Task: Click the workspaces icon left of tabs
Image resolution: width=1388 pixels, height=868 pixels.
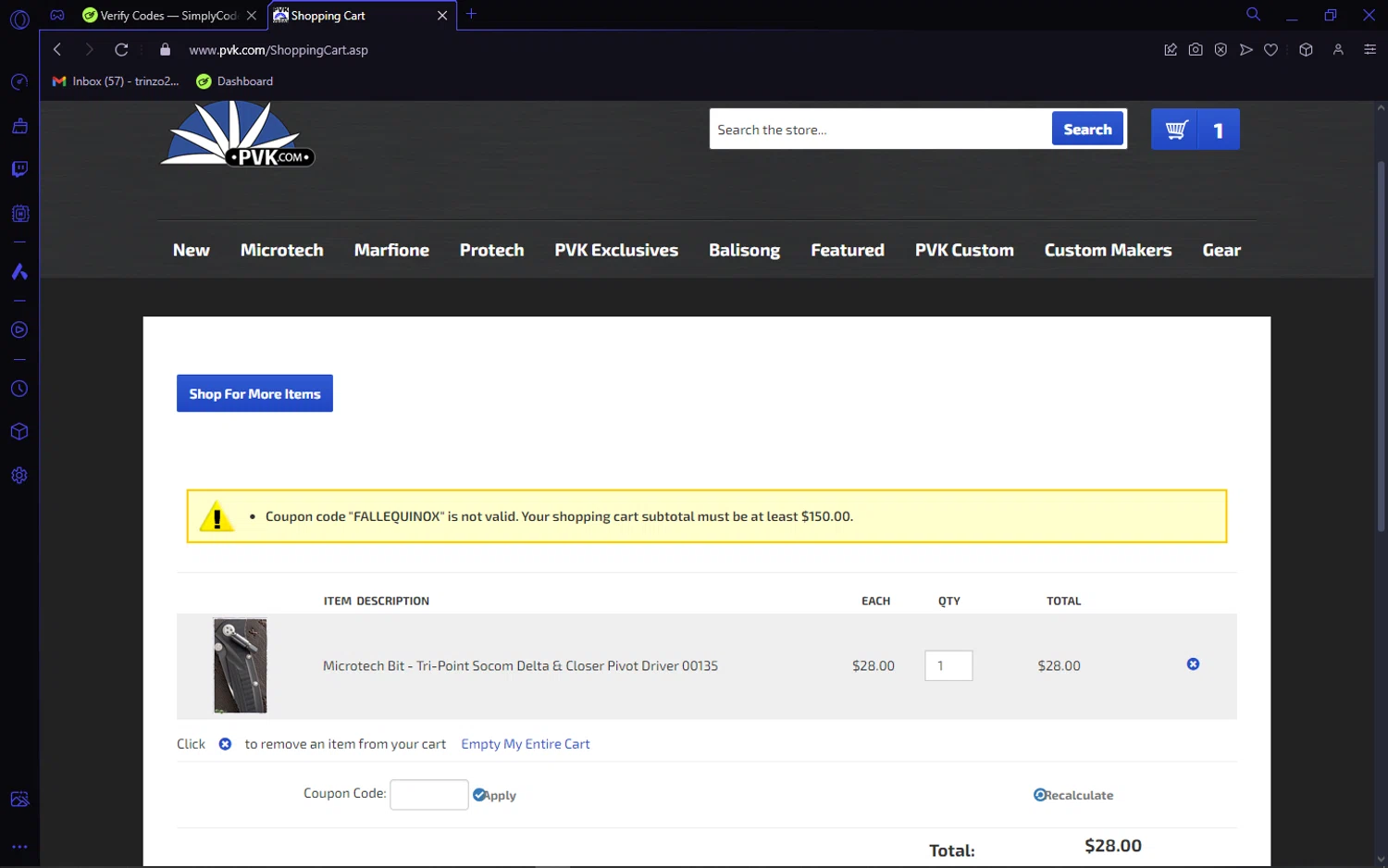Action: pos(57,15)
